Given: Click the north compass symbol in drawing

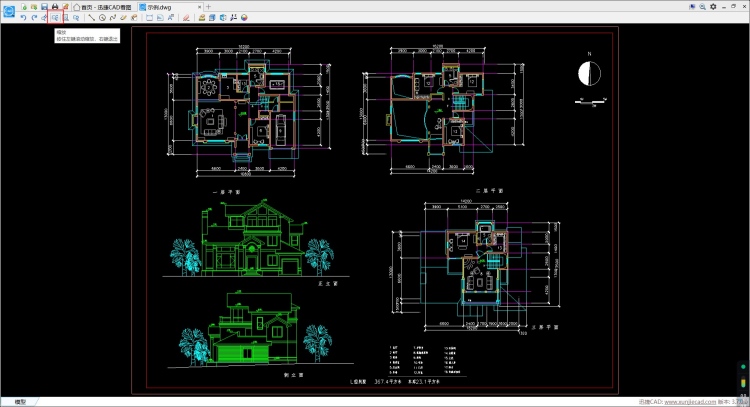Looking at the screenshot, I should (x=589, y=74).
